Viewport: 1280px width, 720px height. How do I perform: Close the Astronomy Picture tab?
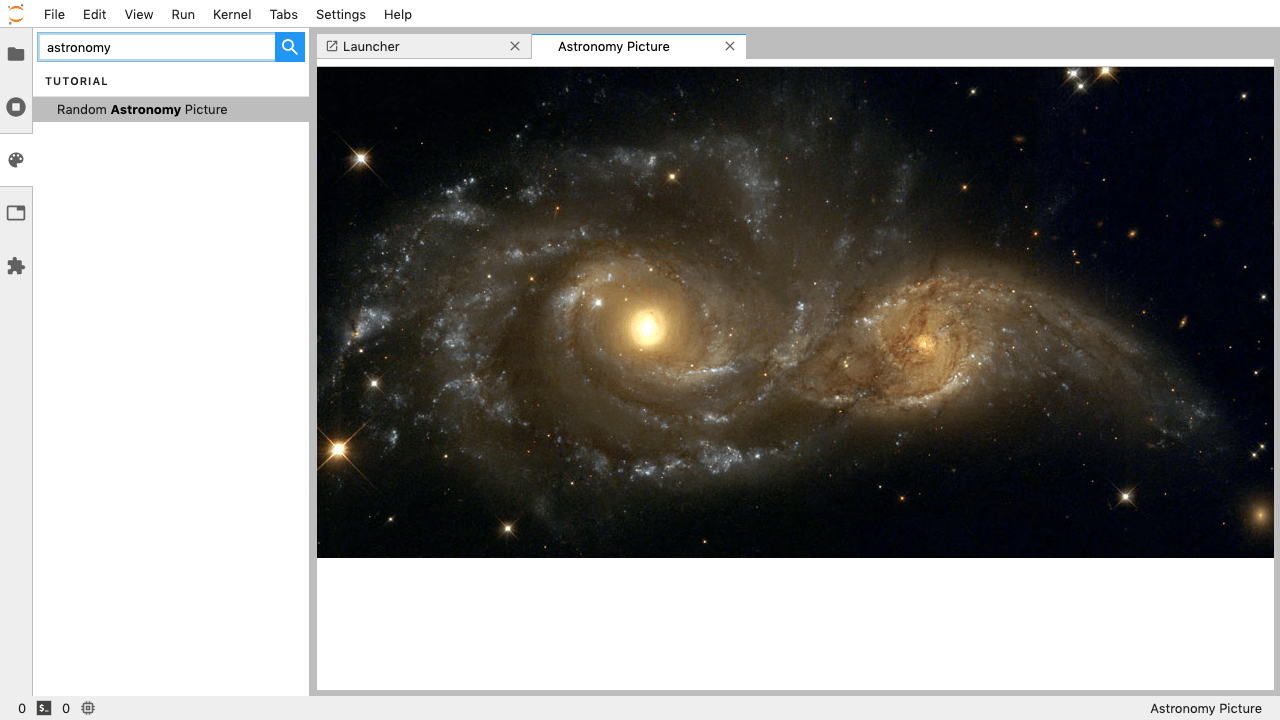click(730, 46)
